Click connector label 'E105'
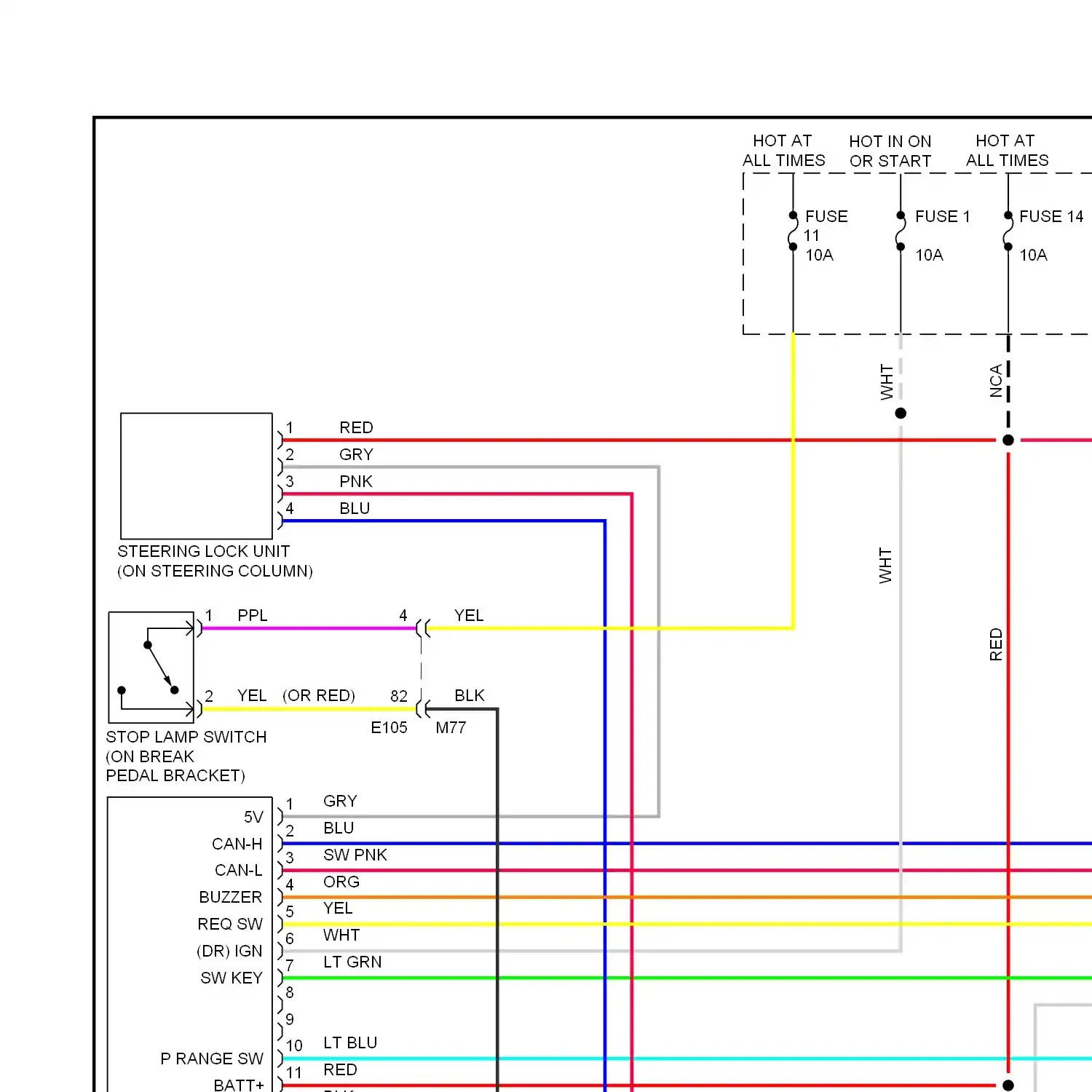 (x=389, y=727)
